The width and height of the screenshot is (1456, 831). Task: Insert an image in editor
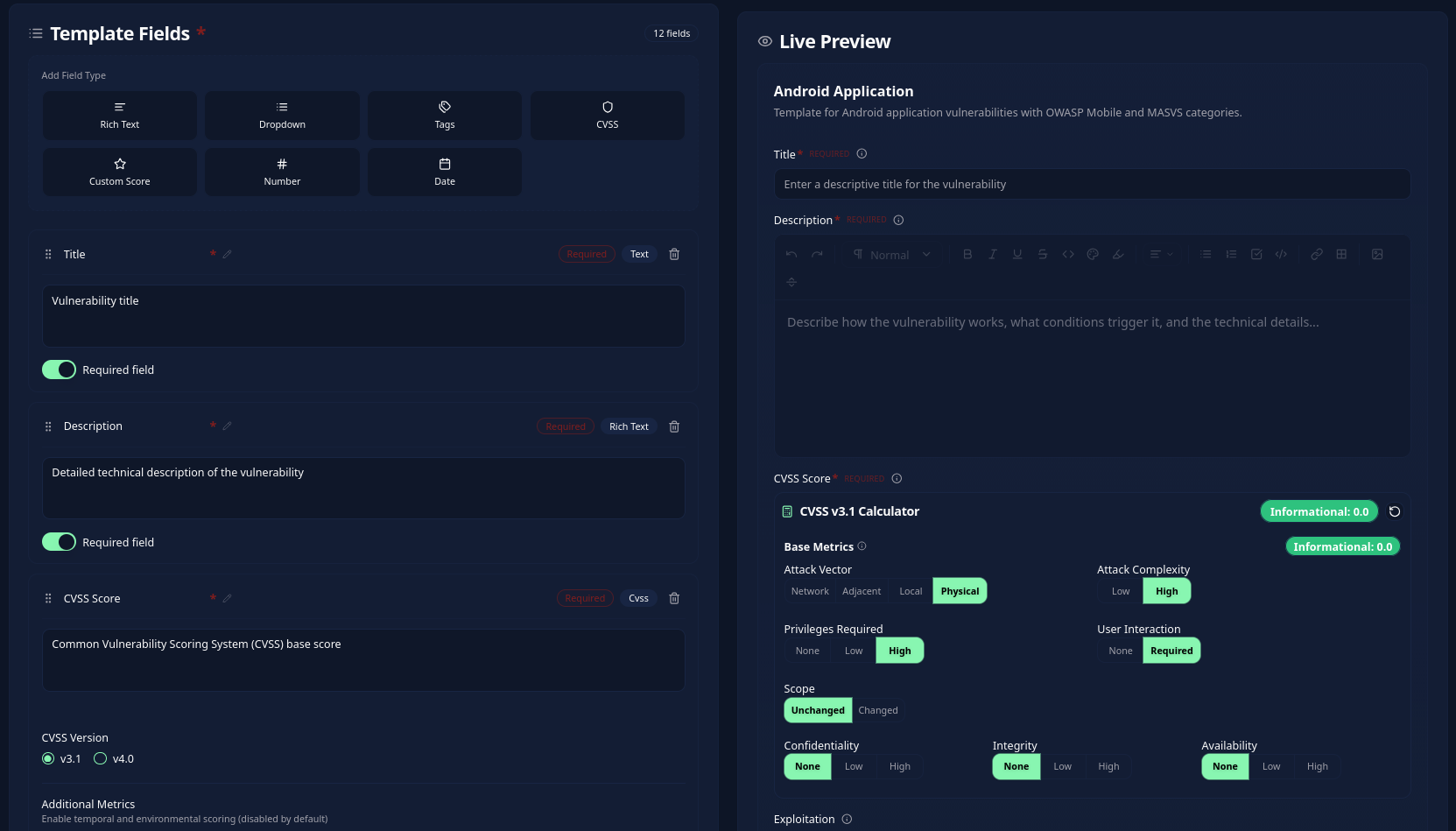click(x=1377, y=254)
